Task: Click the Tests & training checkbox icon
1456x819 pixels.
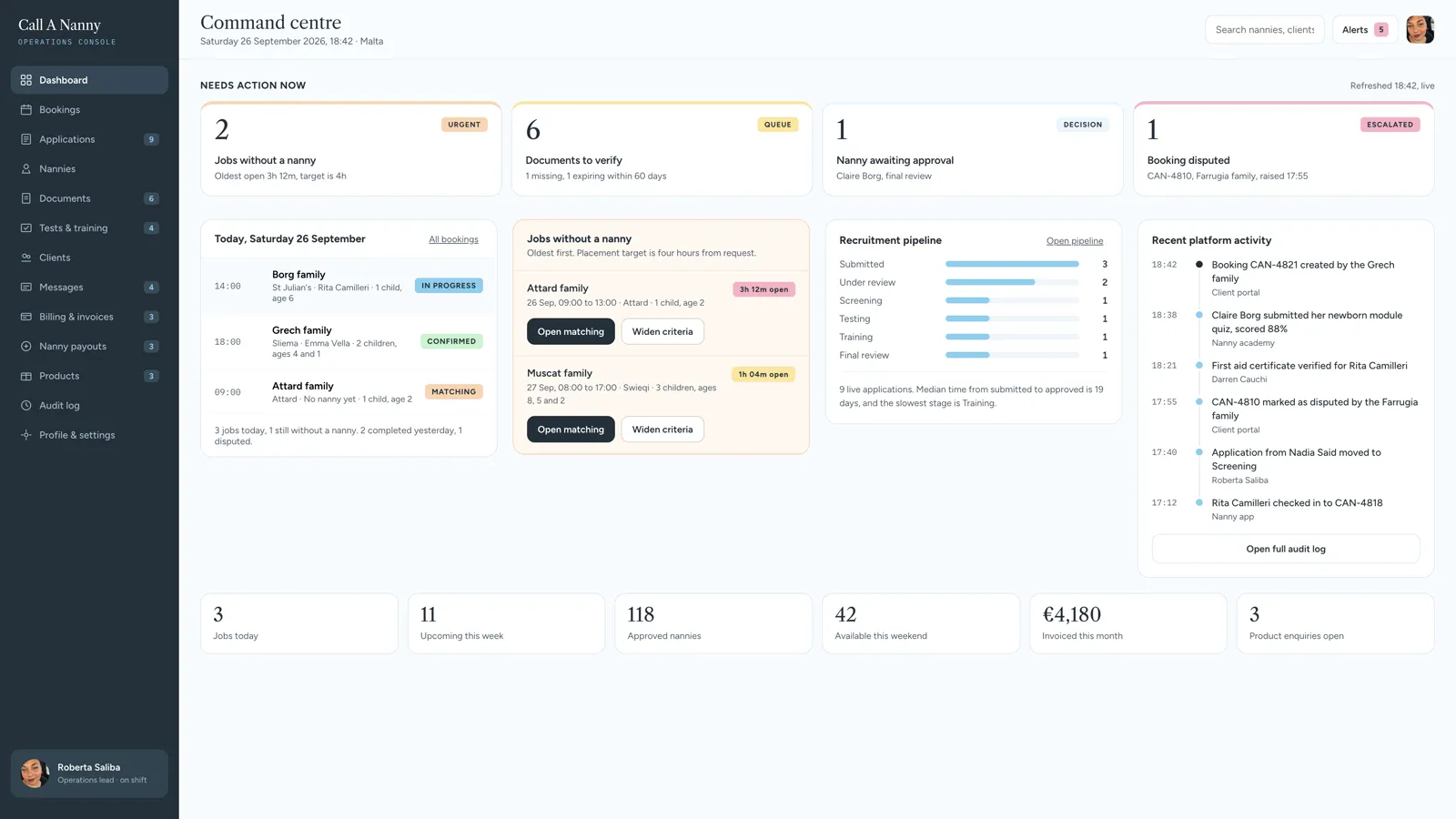Action: 26,228
